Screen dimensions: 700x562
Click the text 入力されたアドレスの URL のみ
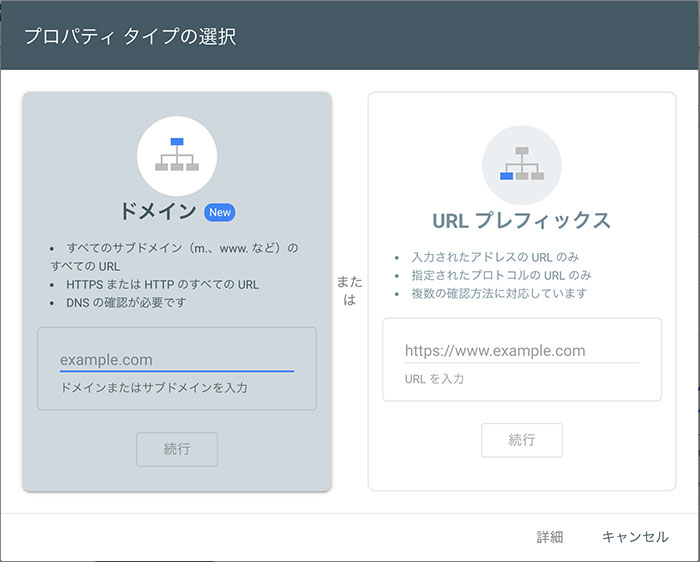[x=495, y=257]
